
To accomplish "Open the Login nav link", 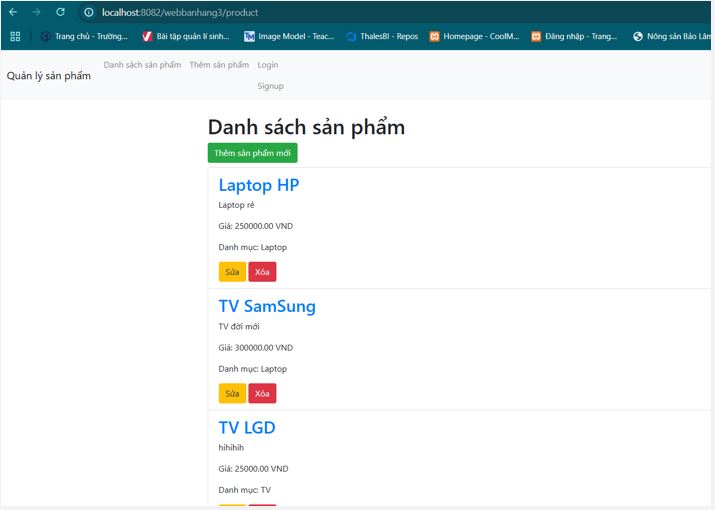I will [x=268, y=65].
